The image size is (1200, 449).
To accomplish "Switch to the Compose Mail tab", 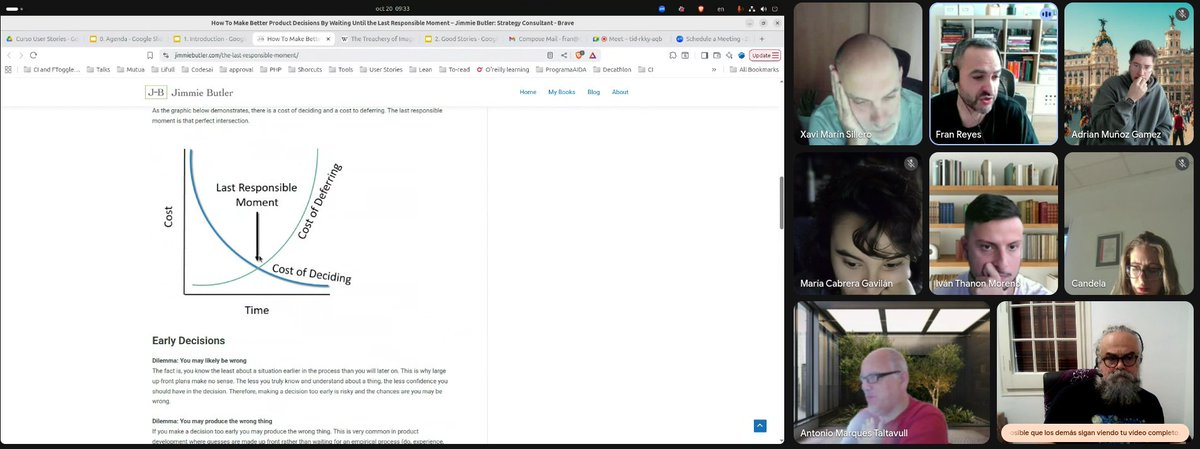I will point(546,39).
